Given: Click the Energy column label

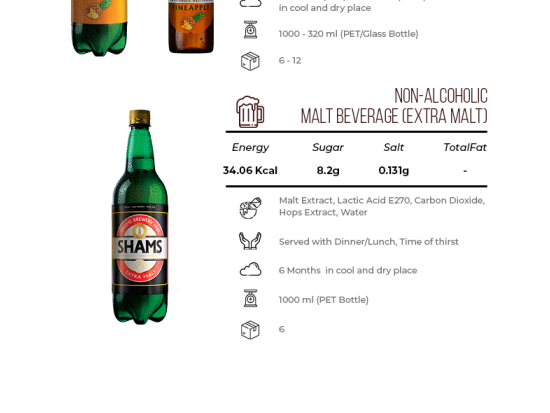Looking at the screenshot, I should (250, 147).
